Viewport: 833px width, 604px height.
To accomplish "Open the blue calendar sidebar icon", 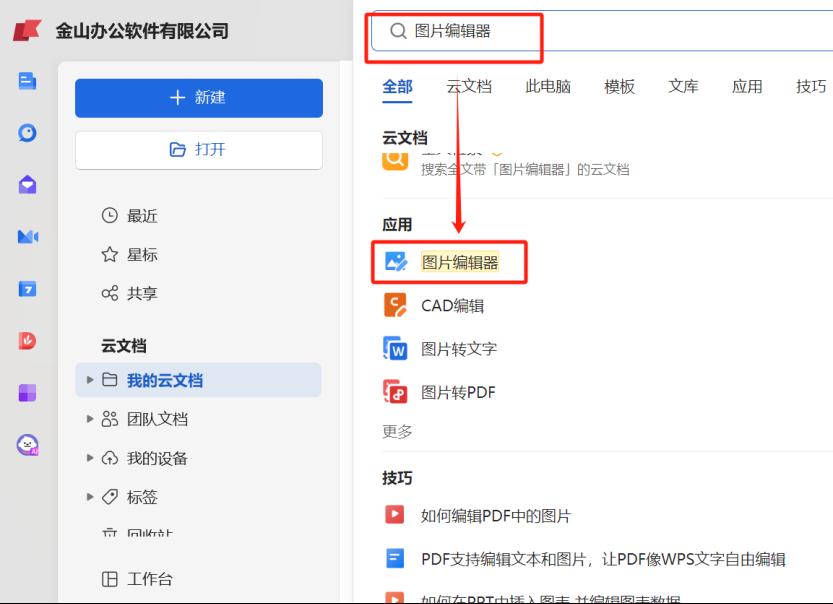I will click(x=27, y=288).
